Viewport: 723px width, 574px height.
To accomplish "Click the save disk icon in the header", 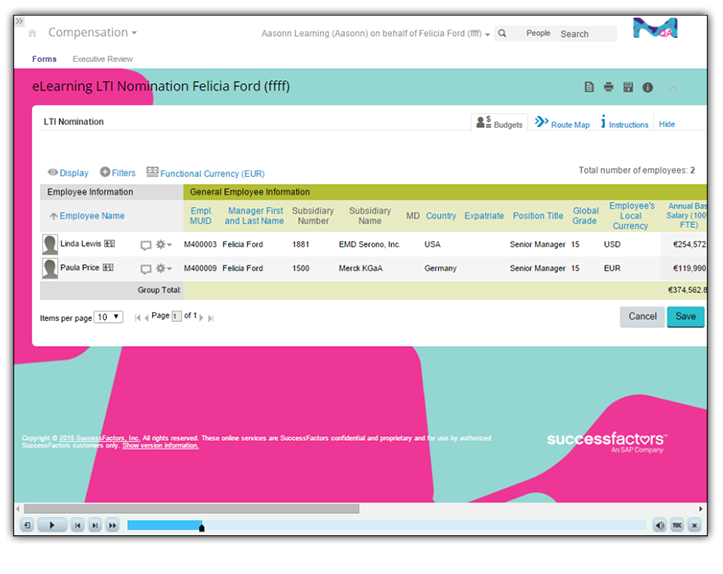I will click(x=628, y=88).
